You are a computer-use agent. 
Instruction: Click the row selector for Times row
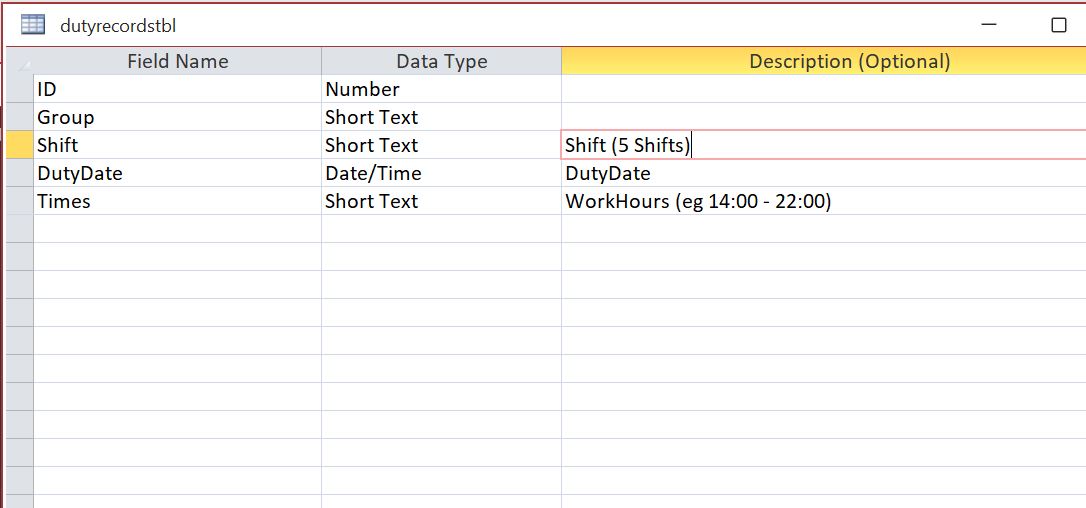tap(19, 201)
